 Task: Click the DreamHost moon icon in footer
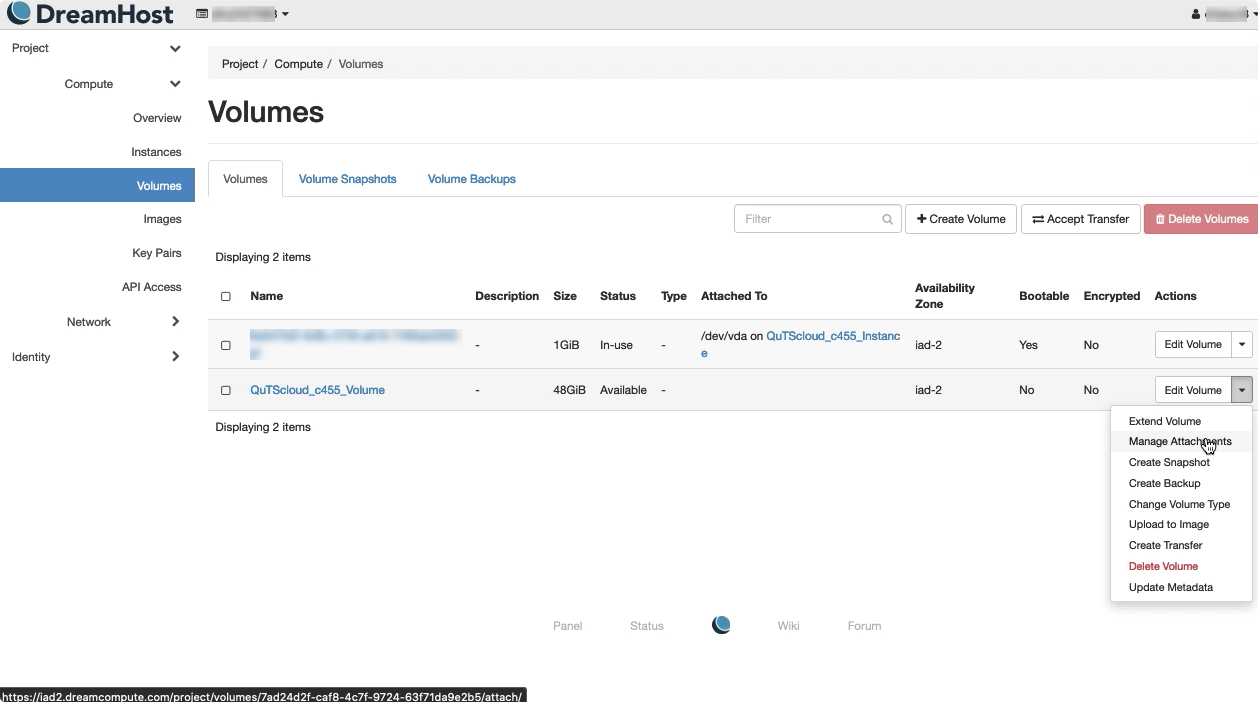tap(721, 625)
